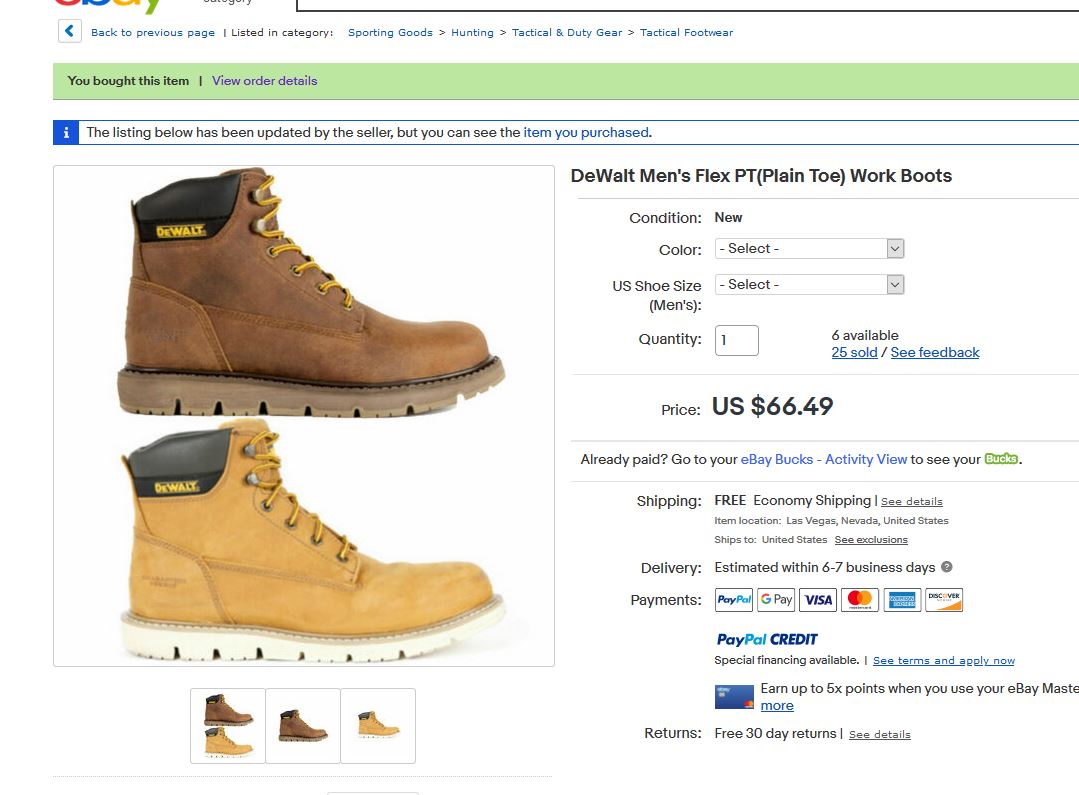Open the See feedback link
This screenshot has width=1079, height=795.
(x=934, y=352)
